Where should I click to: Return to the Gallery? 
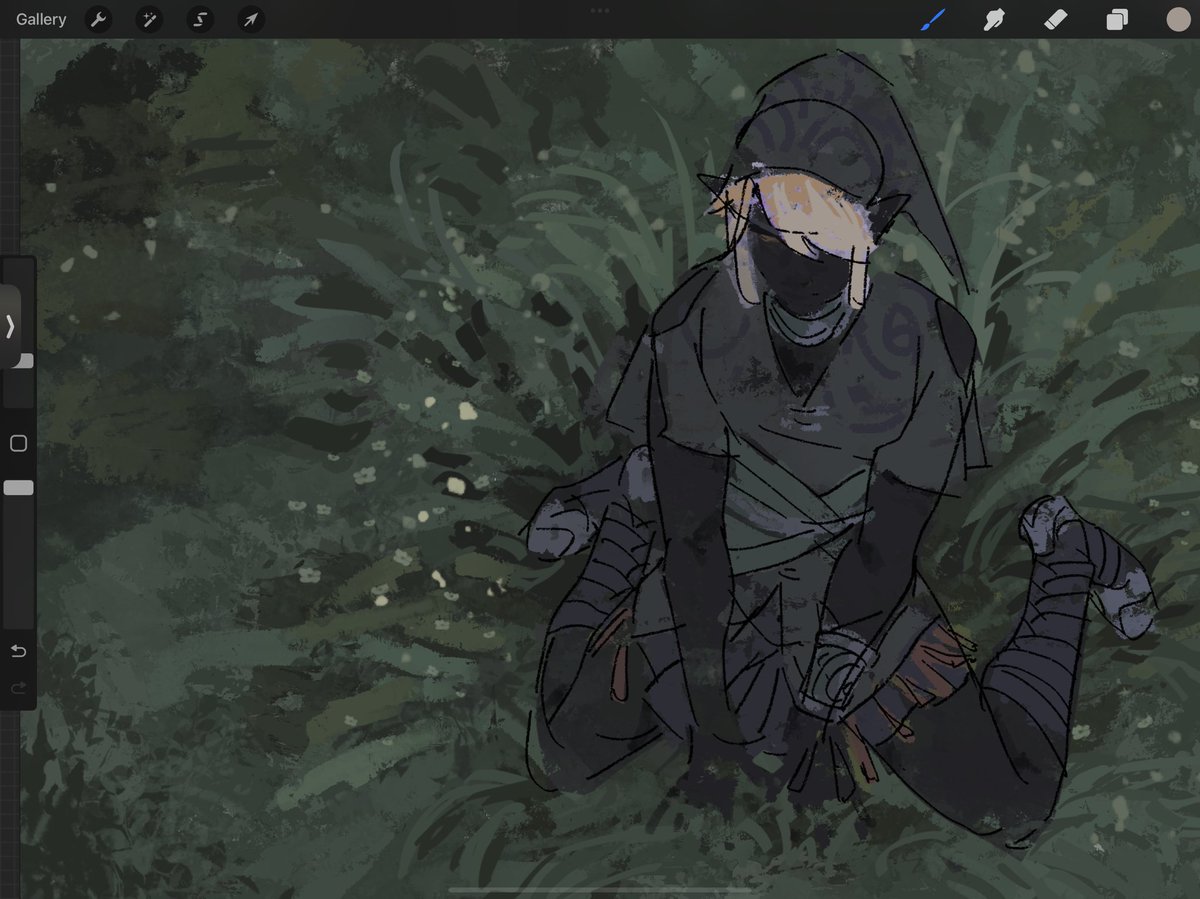[41, 19]
